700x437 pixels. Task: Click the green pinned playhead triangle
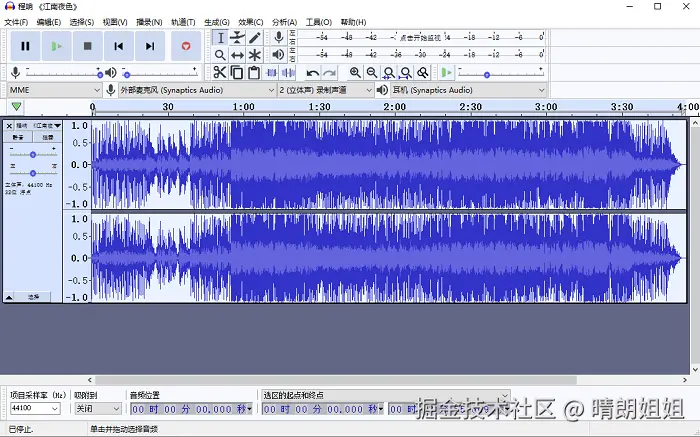pos(17,107)
